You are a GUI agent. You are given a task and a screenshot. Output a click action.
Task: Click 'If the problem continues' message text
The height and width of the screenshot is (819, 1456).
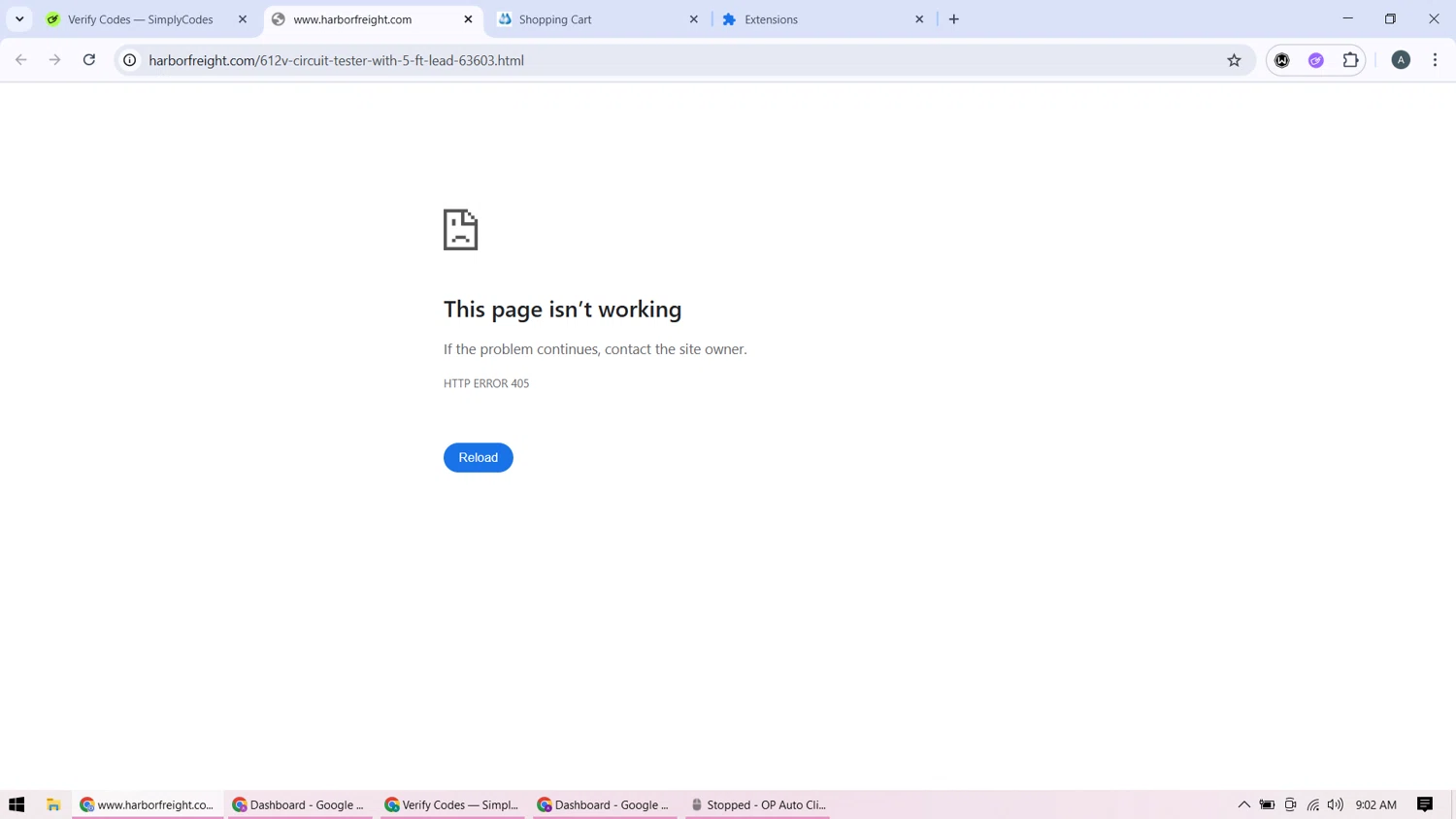click(595, 349)
